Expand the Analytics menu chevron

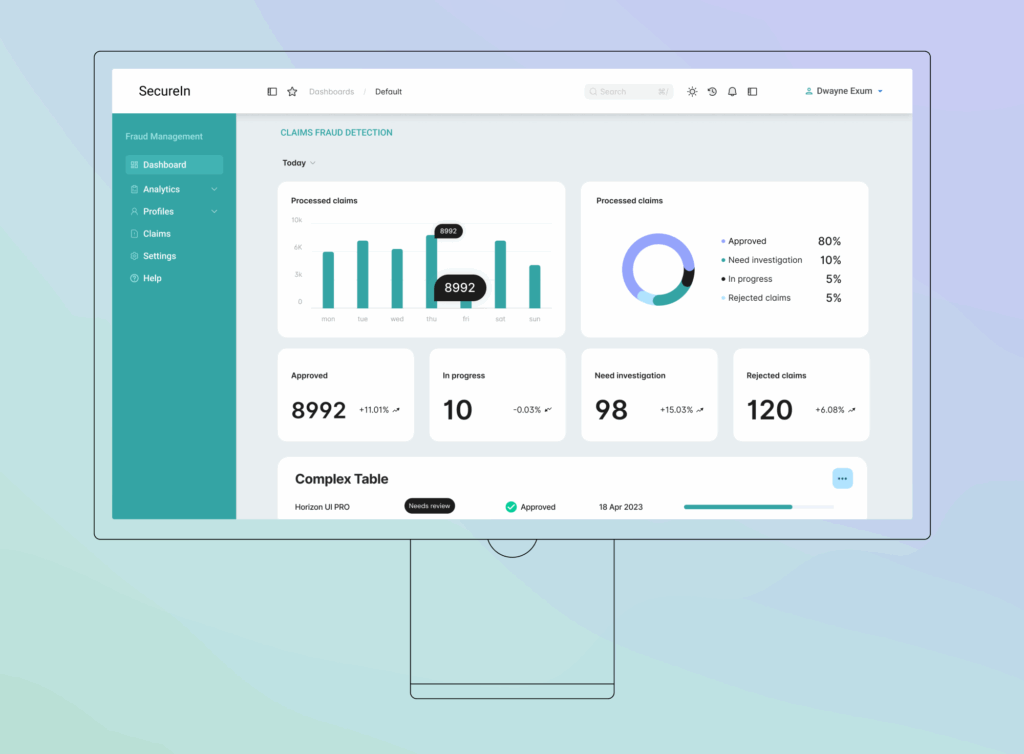coord(214,189)
